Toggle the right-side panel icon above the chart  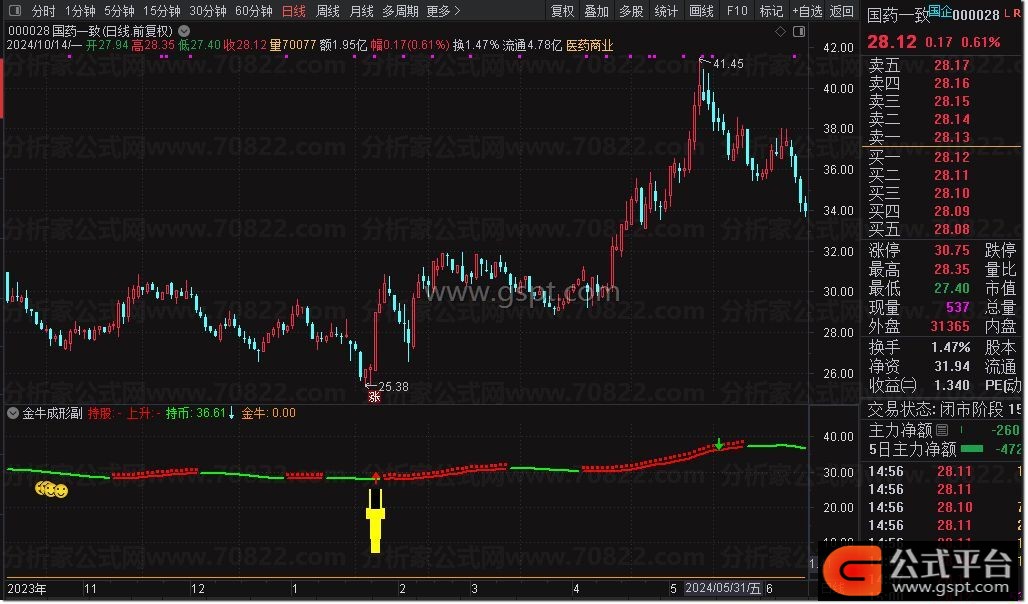pyautogui.click(x=799, y=31)
